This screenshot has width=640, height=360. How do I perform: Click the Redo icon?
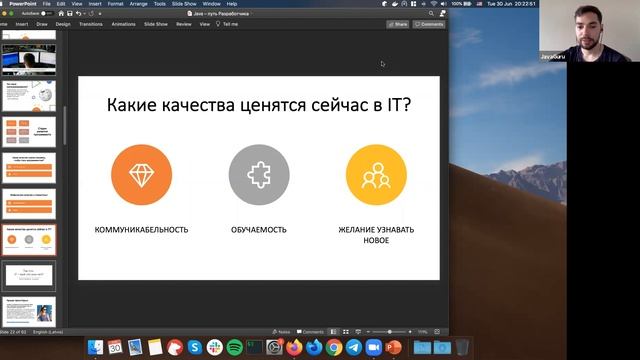[x=91, y=13]
